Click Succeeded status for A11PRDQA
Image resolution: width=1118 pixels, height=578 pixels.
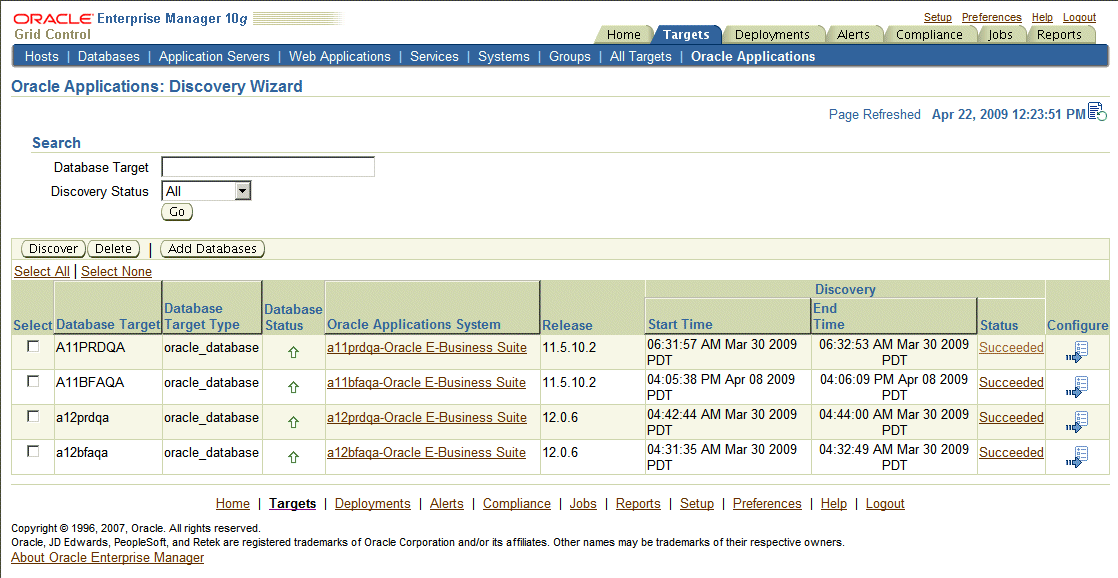click(x=1011, y=348)
